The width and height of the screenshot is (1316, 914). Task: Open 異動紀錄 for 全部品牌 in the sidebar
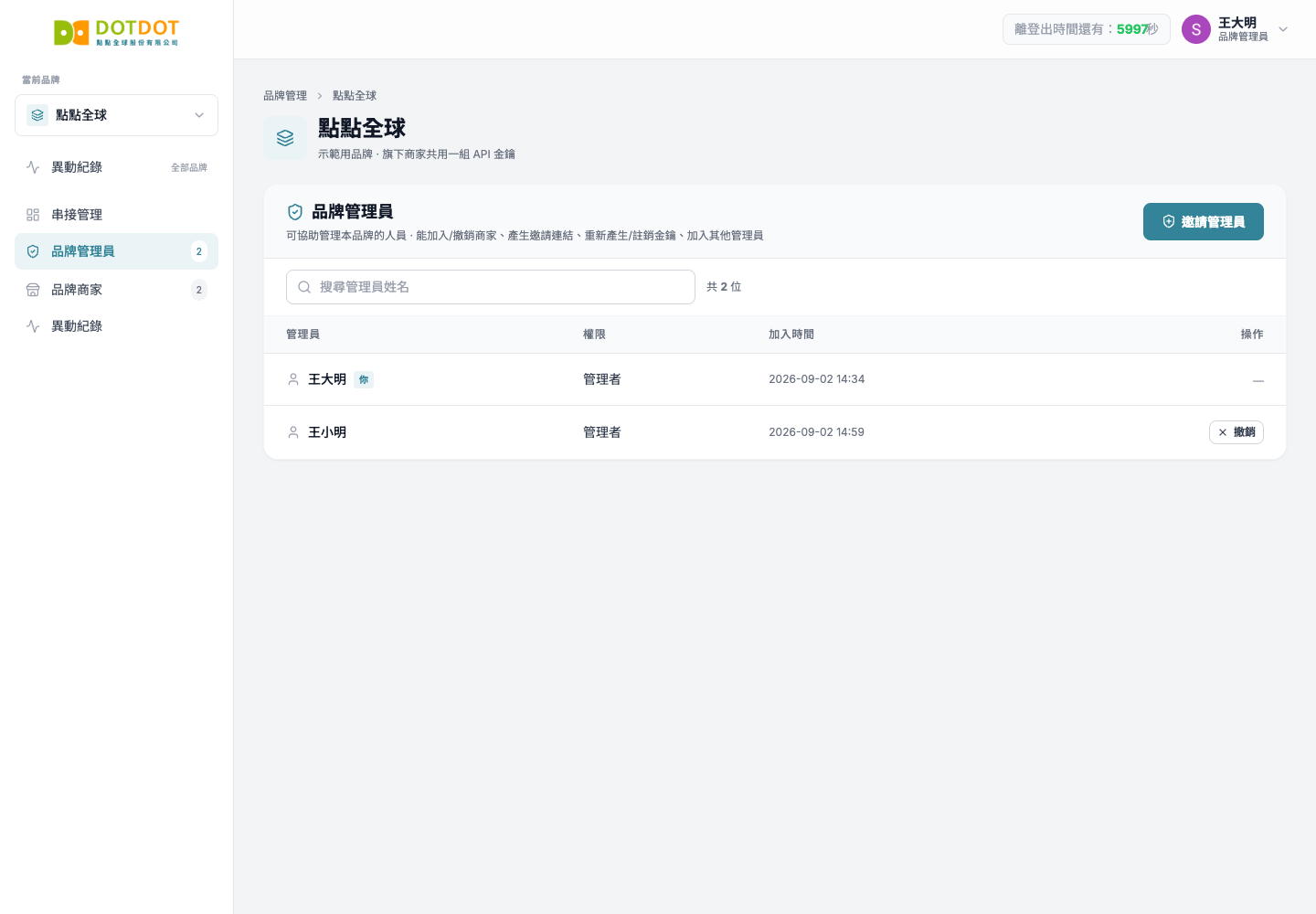[x=116, y=167]
